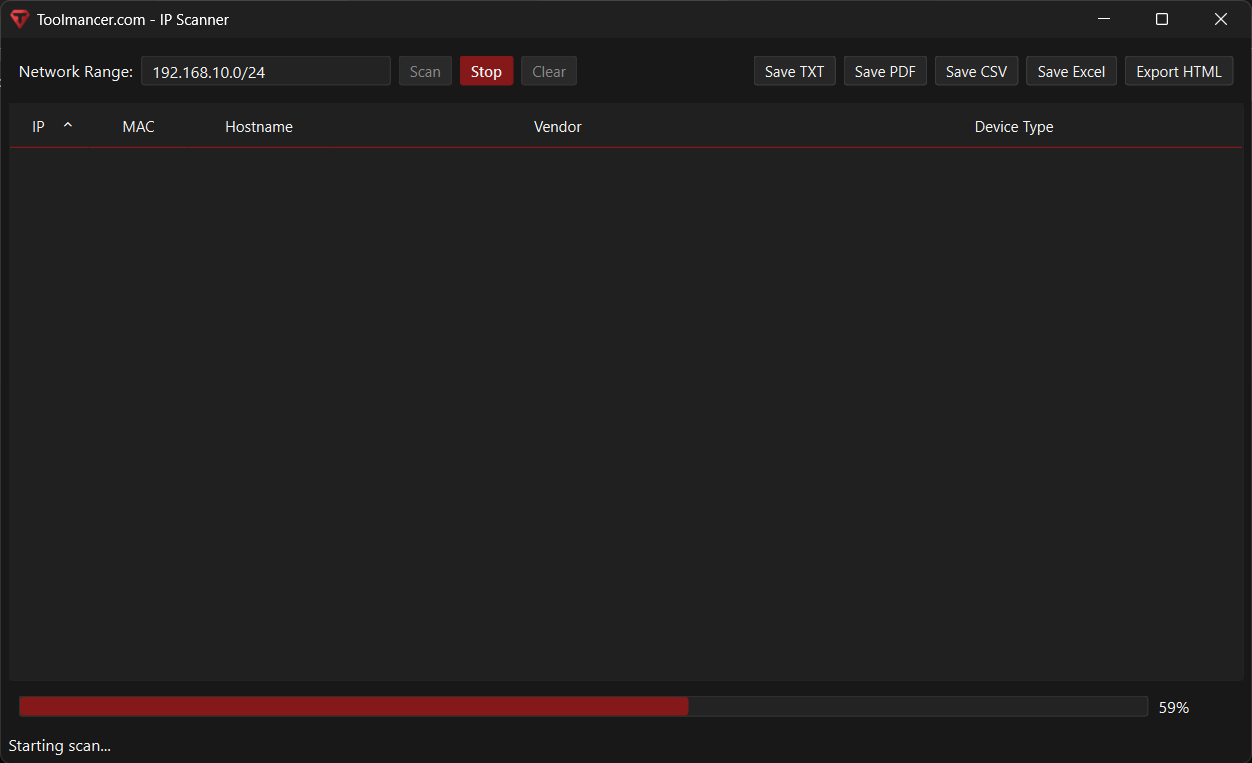Save results as TXT
This screenshot has width=1252, height=763.
pyautogui.click(x=795, y=71)
